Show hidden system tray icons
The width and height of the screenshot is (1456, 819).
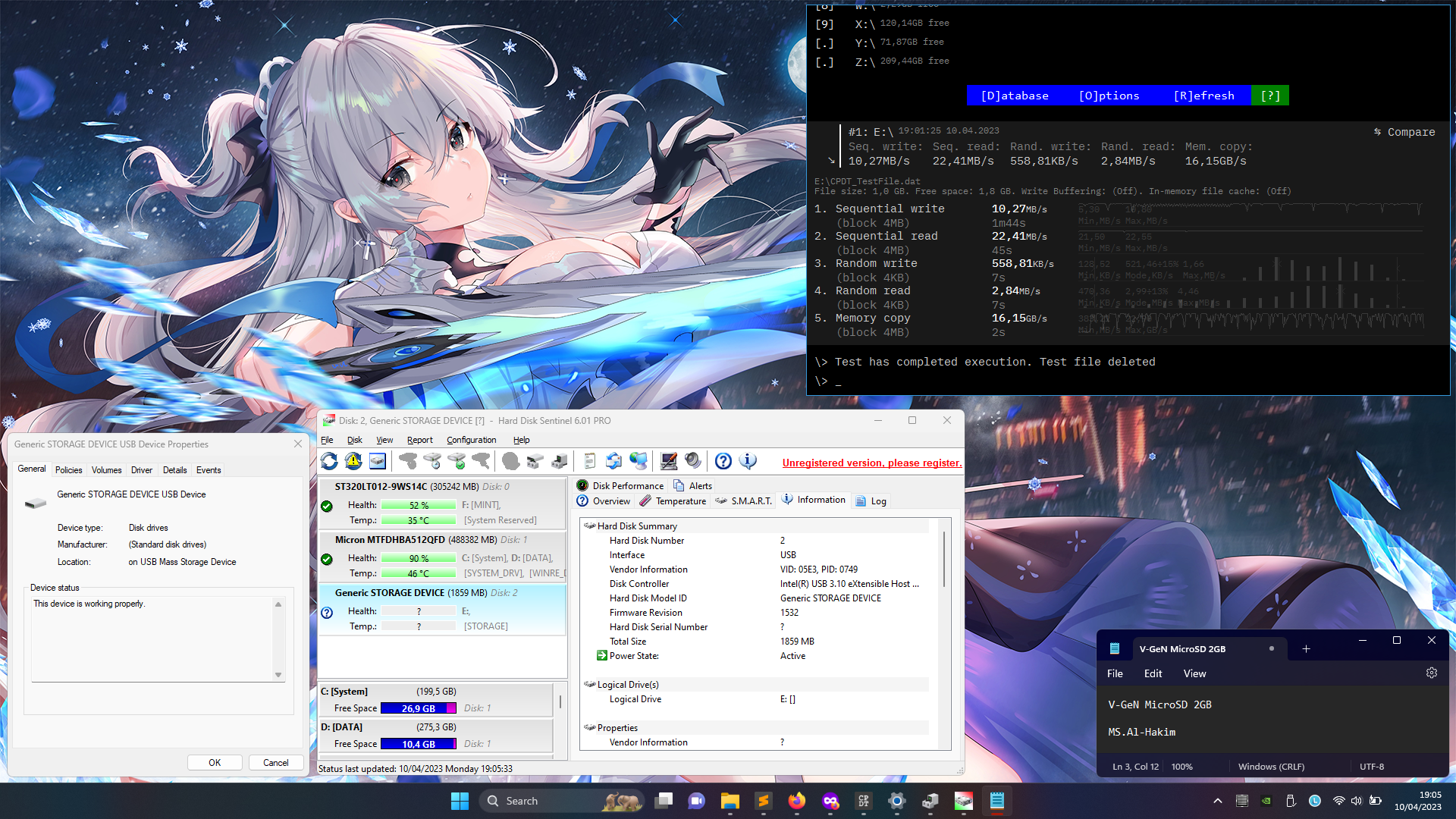(1218, 801)
